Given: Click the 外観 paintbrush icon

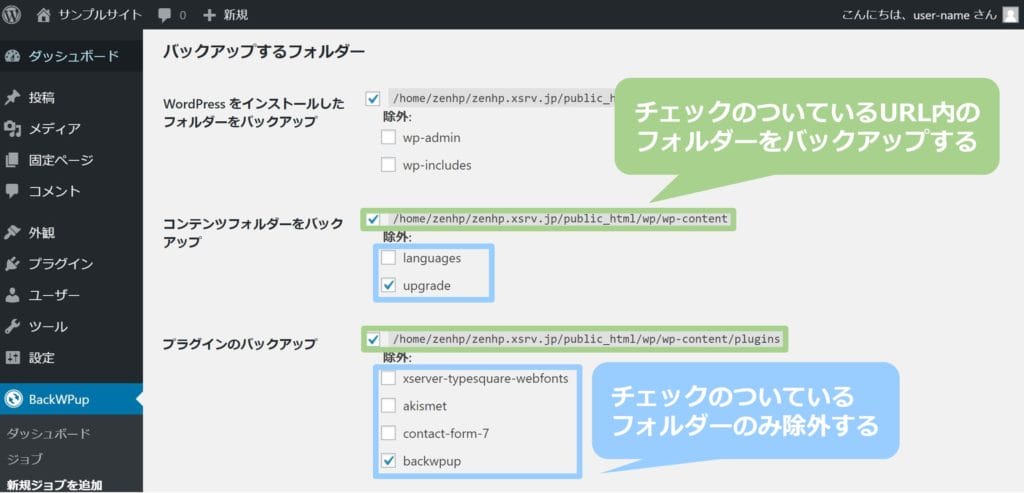Looking at the screenshot, I should 13,232.
